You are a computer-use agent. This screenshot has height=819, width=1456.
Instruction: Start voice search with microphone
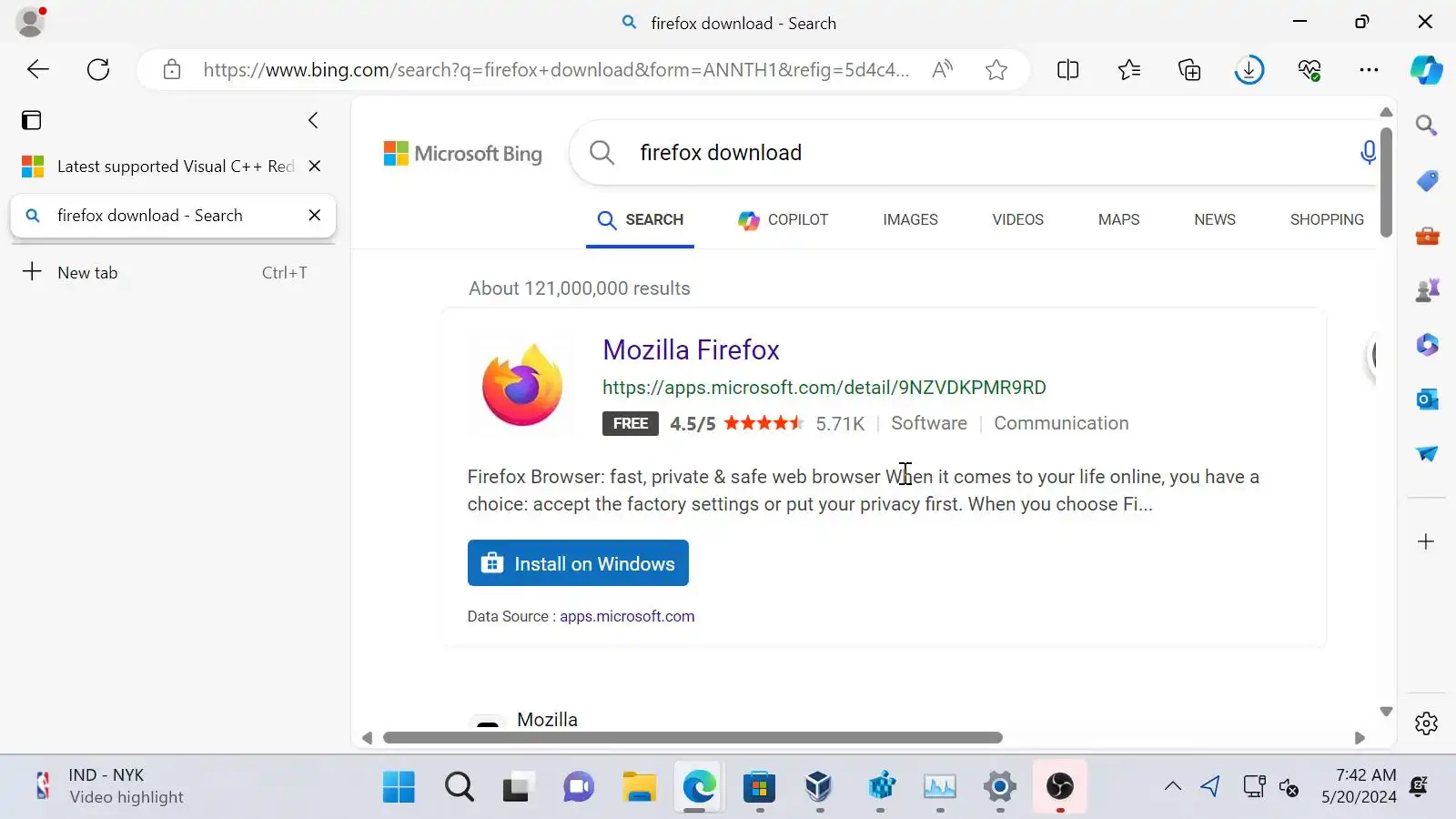(1368, 153)
